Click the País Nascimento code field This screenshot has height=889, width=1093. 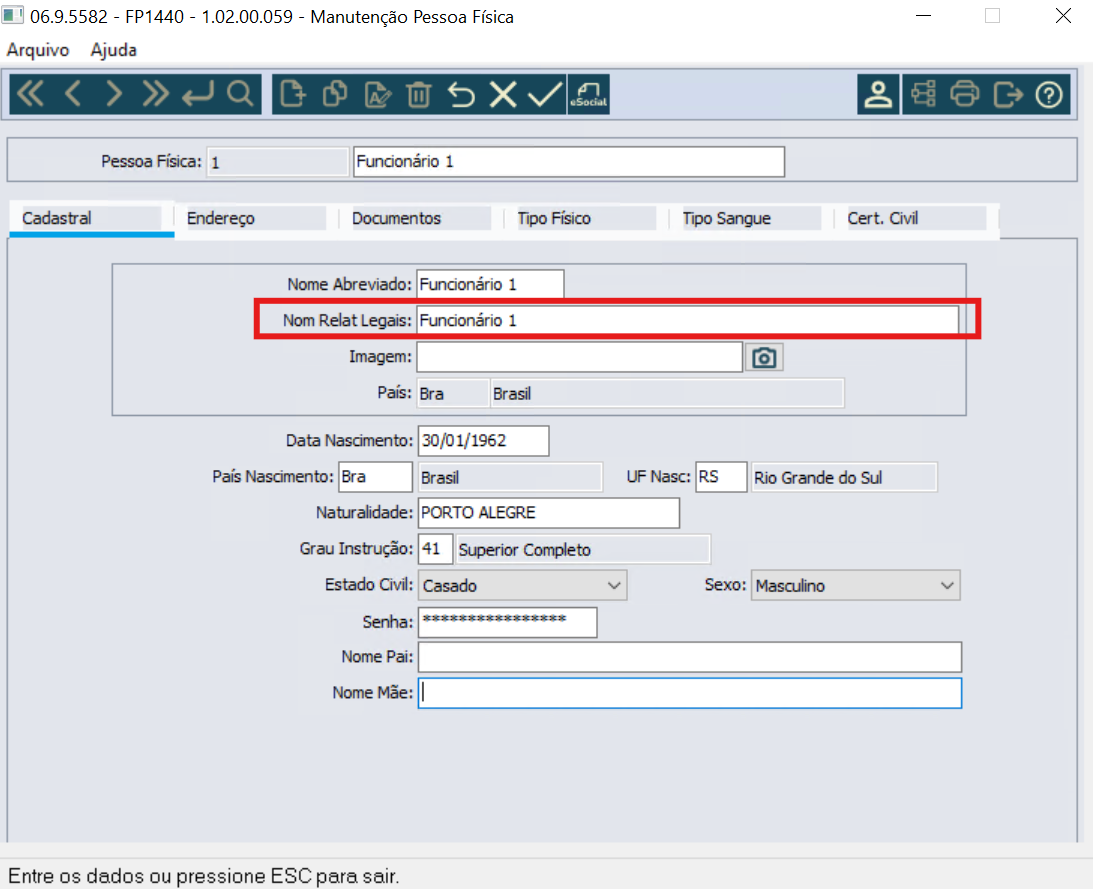[x=375, y=477]
